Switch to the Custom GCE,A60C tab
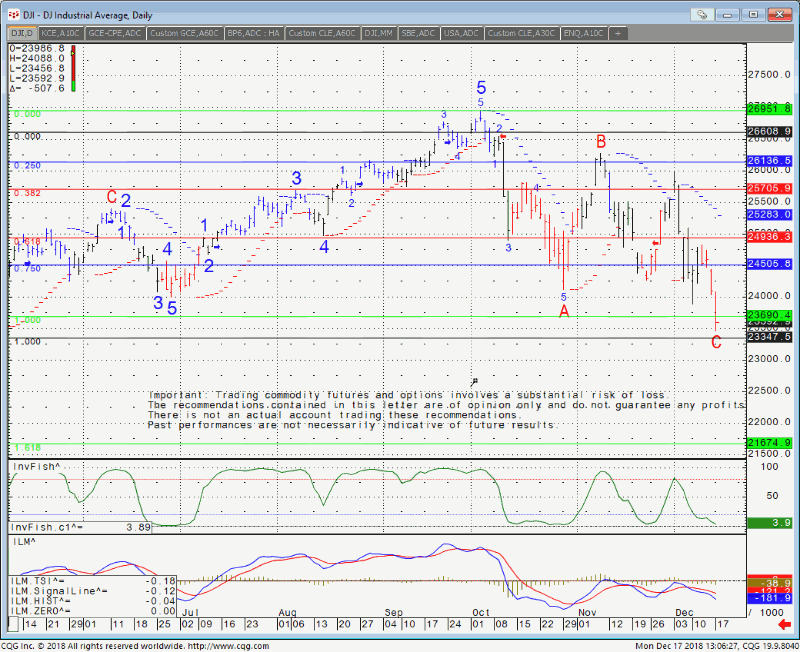Viewport: 800px width, 652px height. tap(185, 33)
